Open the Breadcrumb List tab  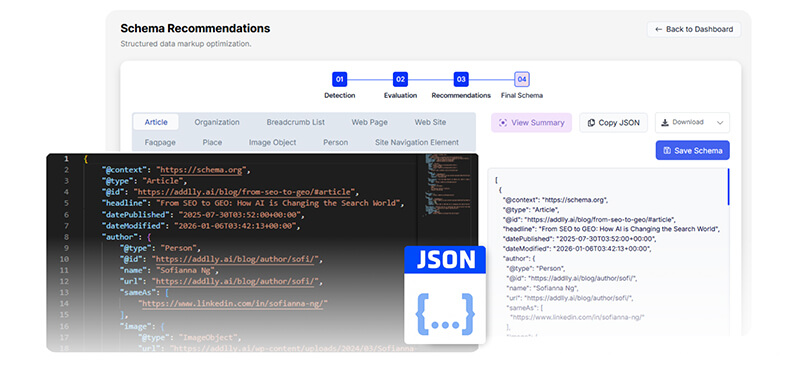point(295,122)
